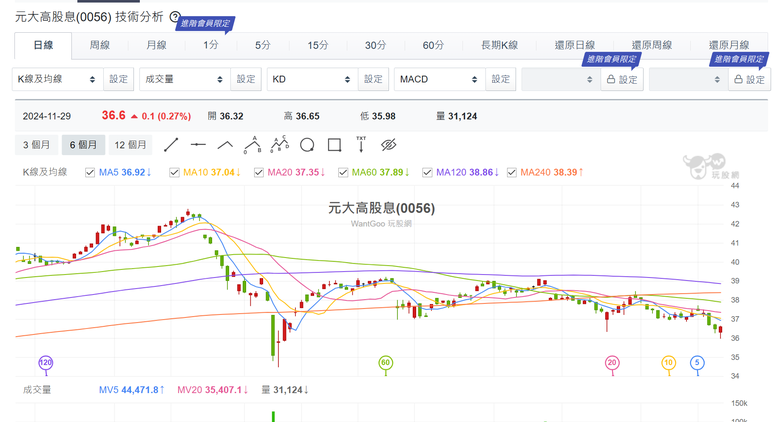The height and width of the screenshot is (422, 780).
Task: Click the 量 31,124 value in quote bar
Action: 457,116
